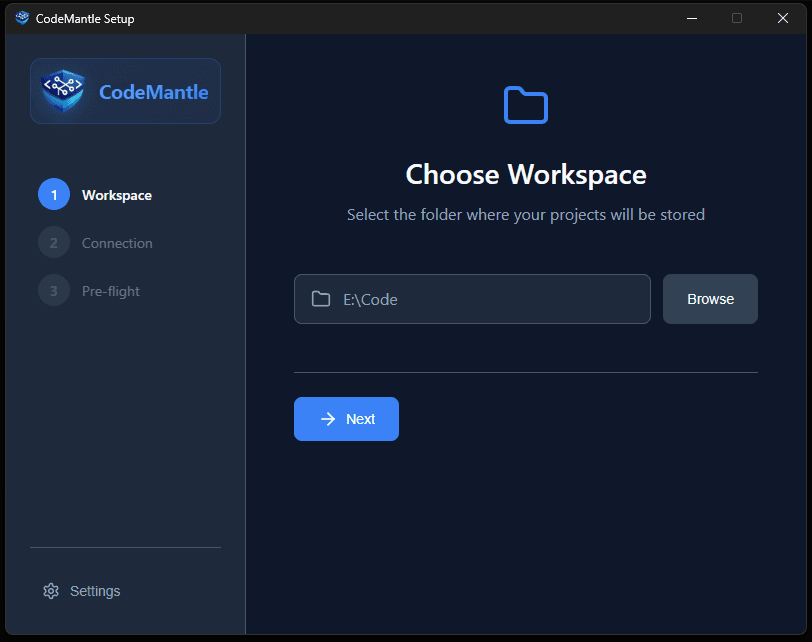Close the CodeMantle Setup window
Screen dimensions: 812x642
point(782,18)
